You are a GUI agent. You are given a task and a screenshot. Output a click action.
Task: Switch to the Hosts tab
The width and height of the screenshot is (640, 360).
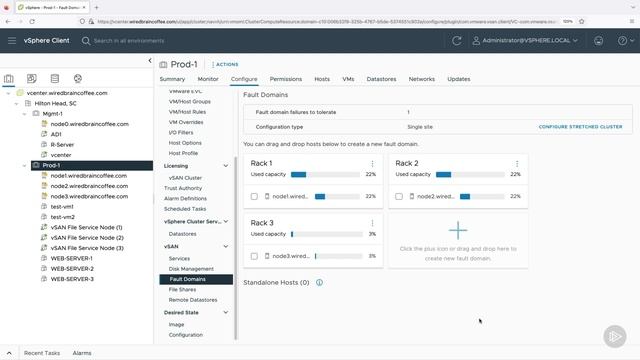(322, 79)
